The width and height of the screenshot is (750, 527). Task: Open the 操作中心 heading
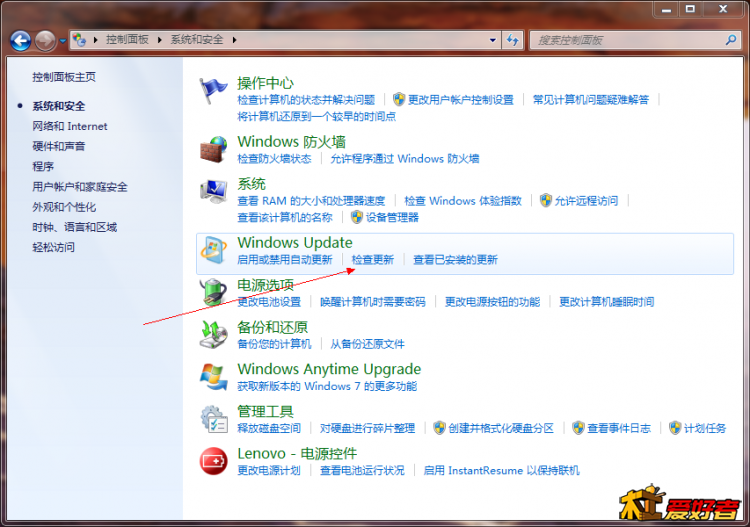click(x=265, y=83)
